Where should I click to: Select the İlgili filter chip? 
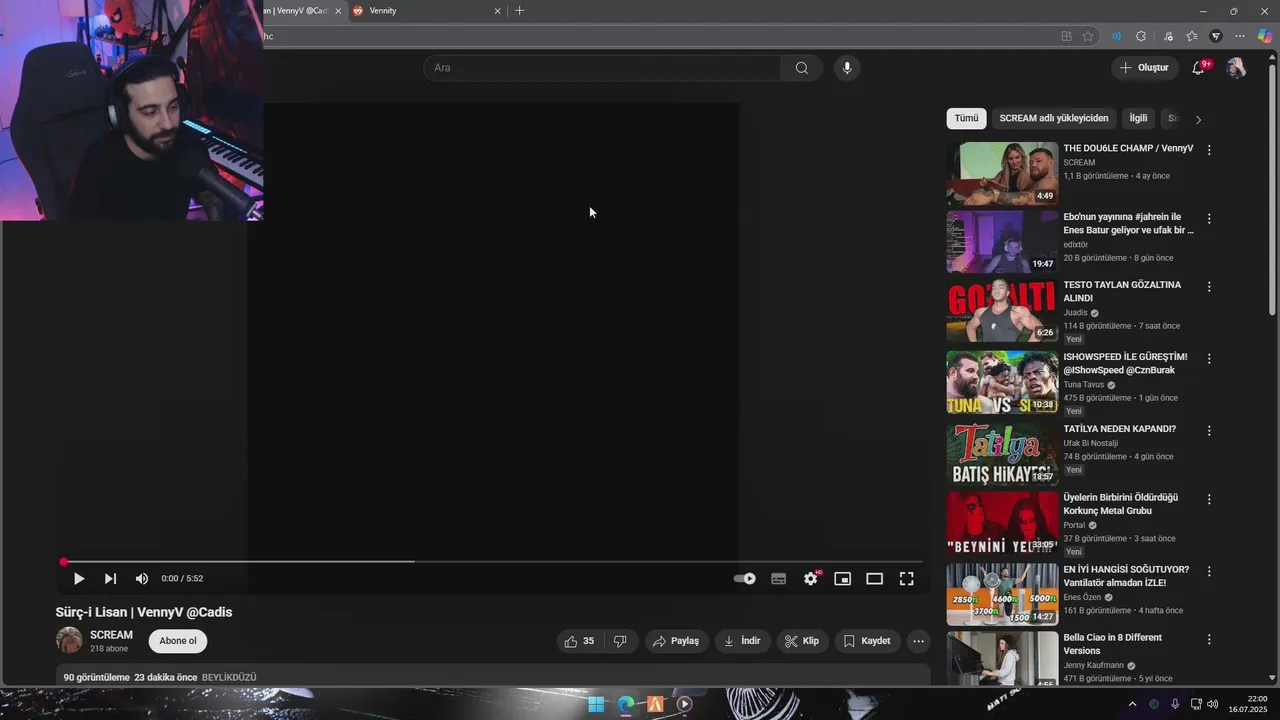point(1138,118)
